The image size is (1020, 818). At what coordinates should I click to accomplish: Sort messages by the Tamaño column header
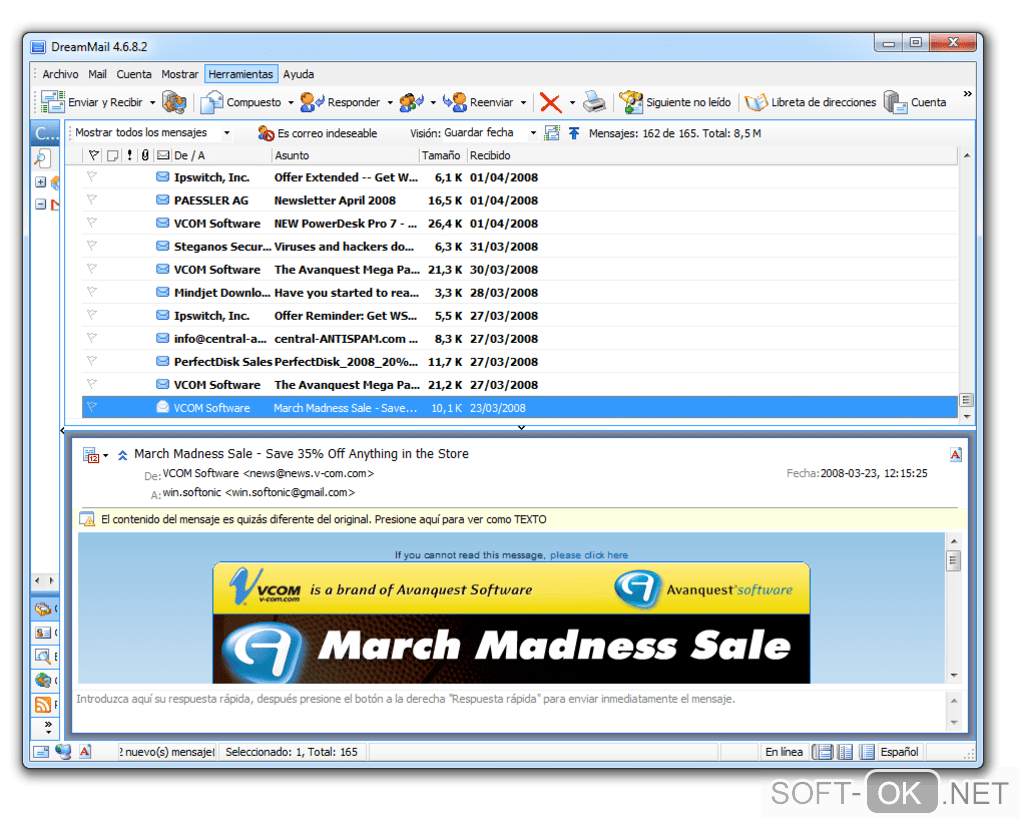442,156
